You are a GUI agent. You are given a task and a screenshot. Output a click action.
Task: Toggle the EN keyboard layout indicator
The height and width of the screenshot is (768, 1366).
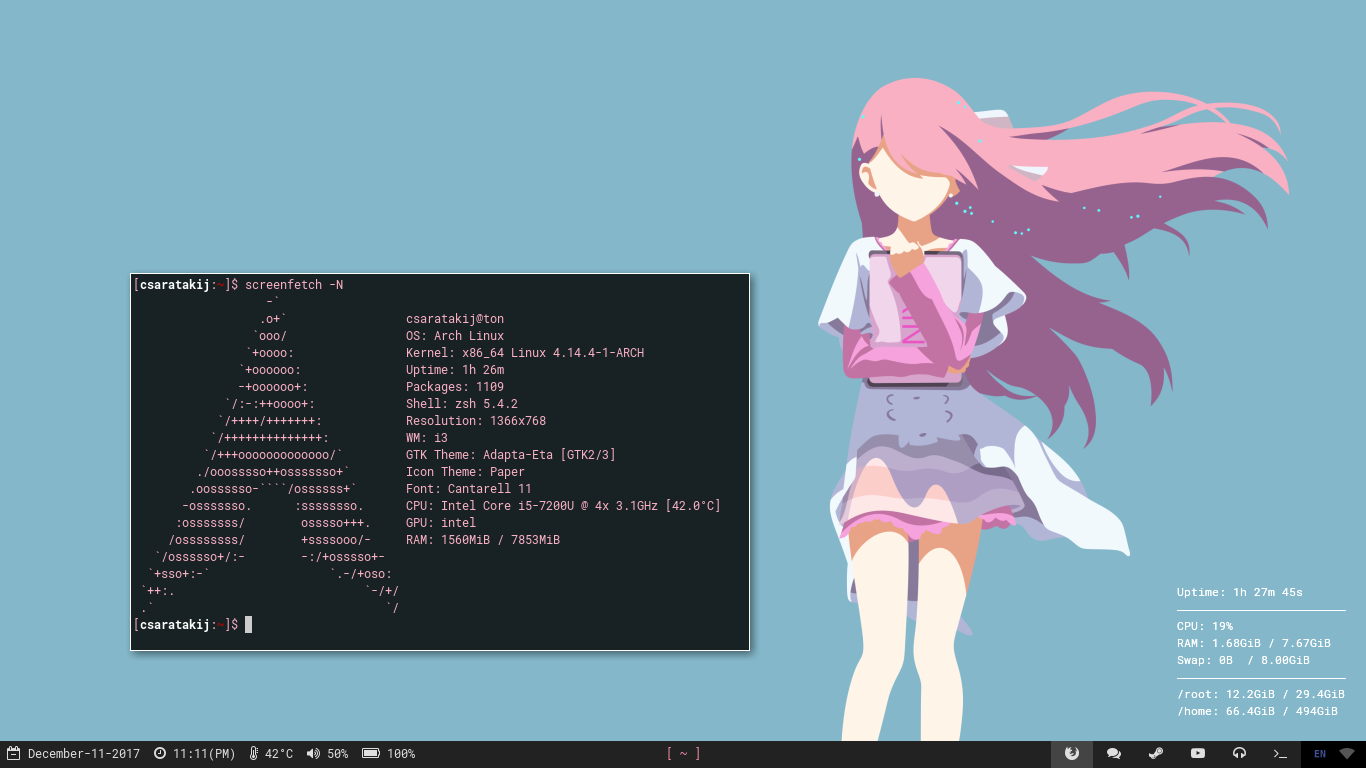point(1320,754)
